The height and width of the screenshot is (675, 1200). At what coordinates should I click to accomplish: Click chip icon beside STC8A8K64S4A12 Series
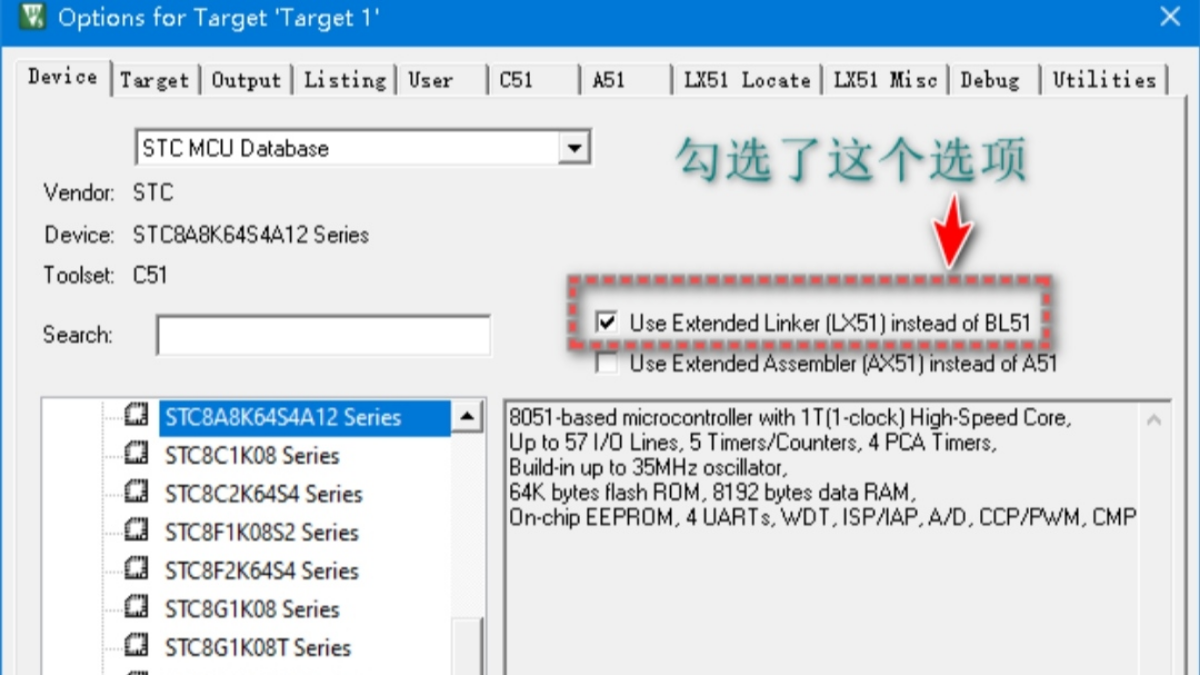click(137, 416)
